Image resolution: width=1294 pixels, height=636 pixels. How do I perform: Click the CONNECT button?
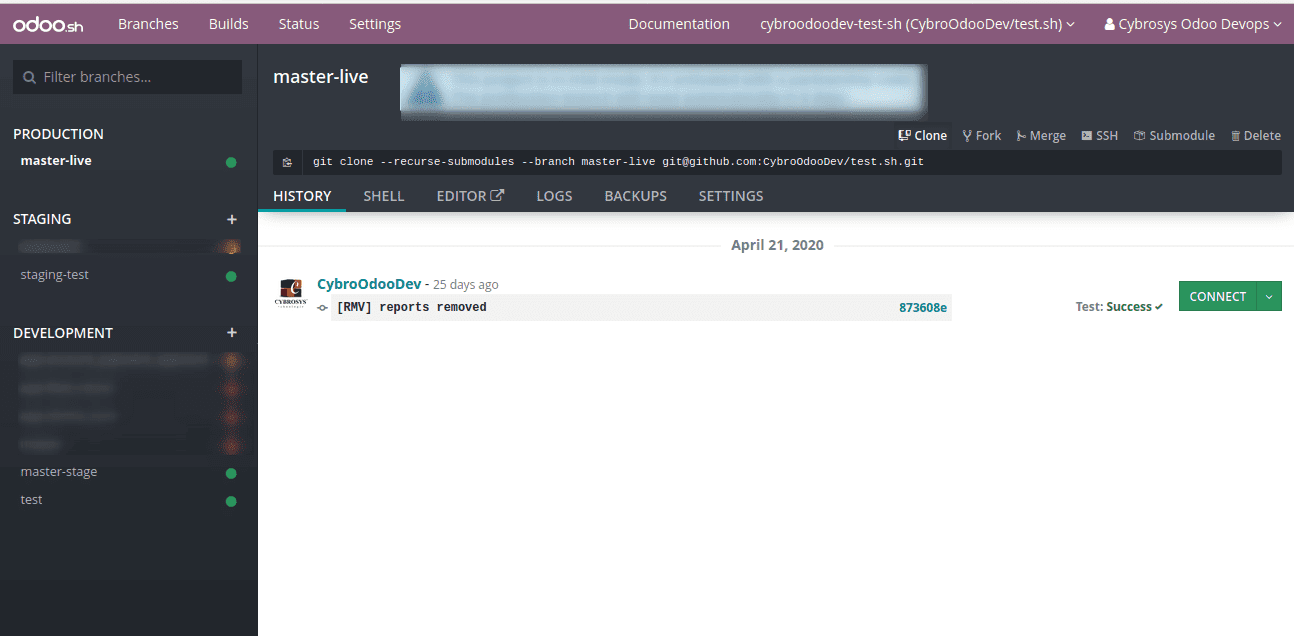point(1218,296)
